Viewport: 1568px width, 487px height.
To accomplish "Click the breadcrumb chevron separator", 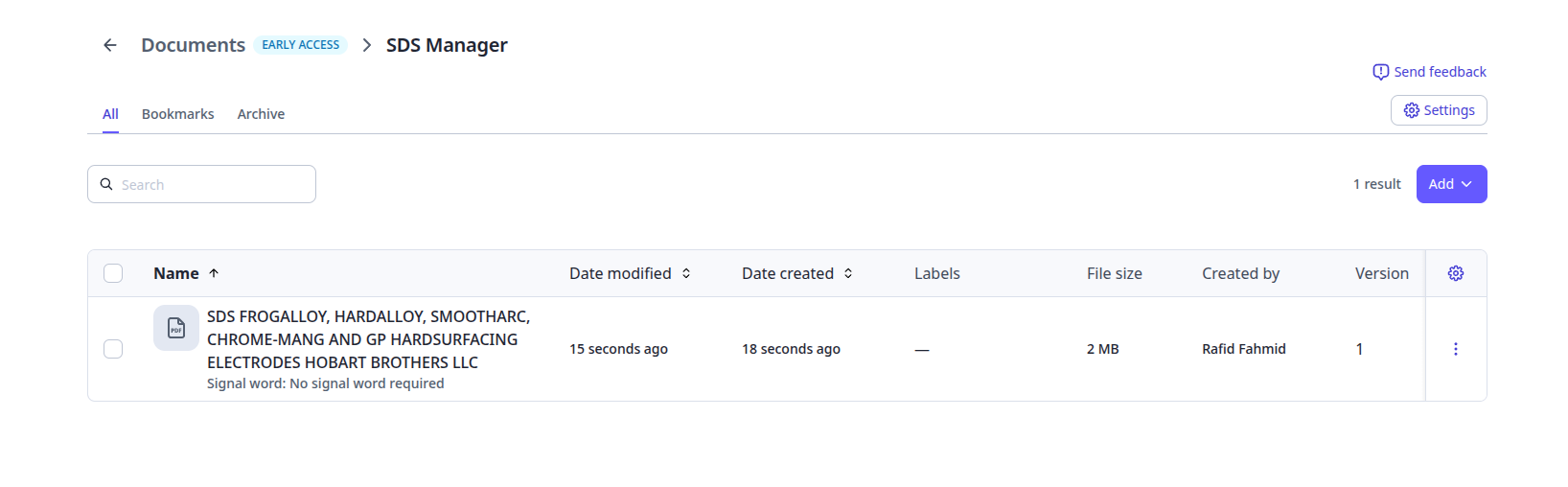I will (366, 45).
